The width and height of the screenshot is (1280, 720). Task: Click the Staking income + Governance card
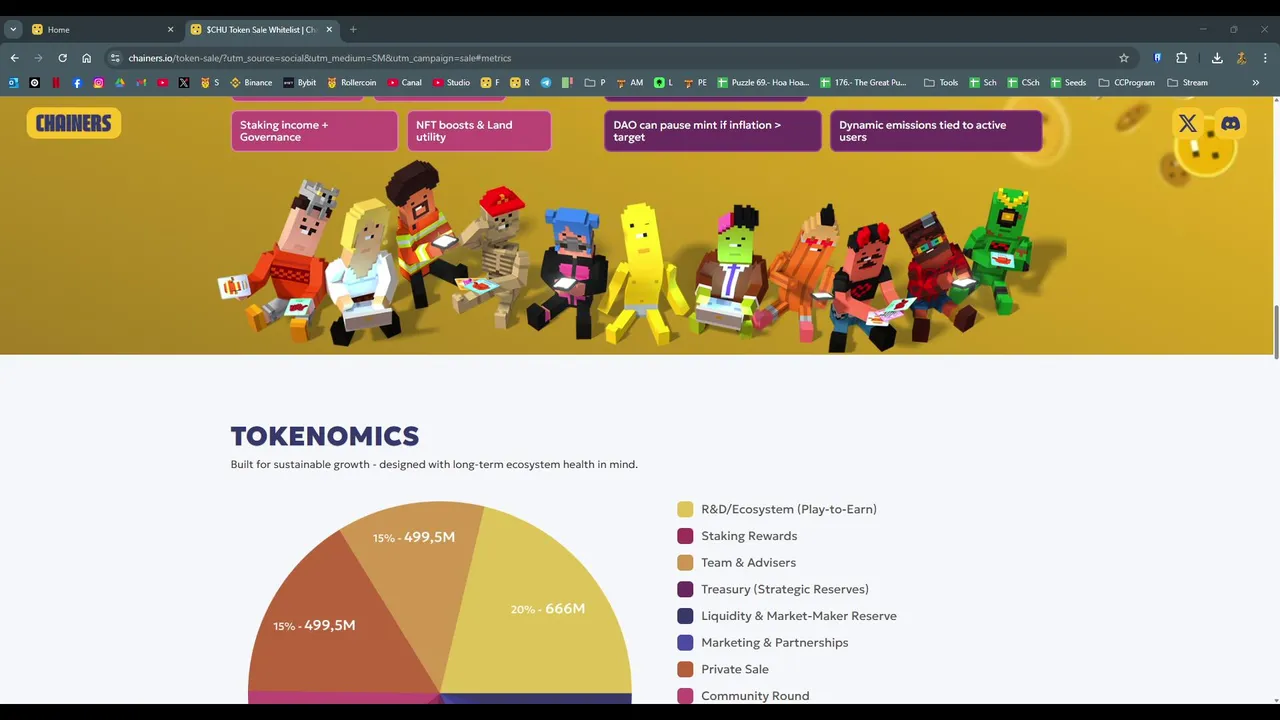tap(314, 131)
